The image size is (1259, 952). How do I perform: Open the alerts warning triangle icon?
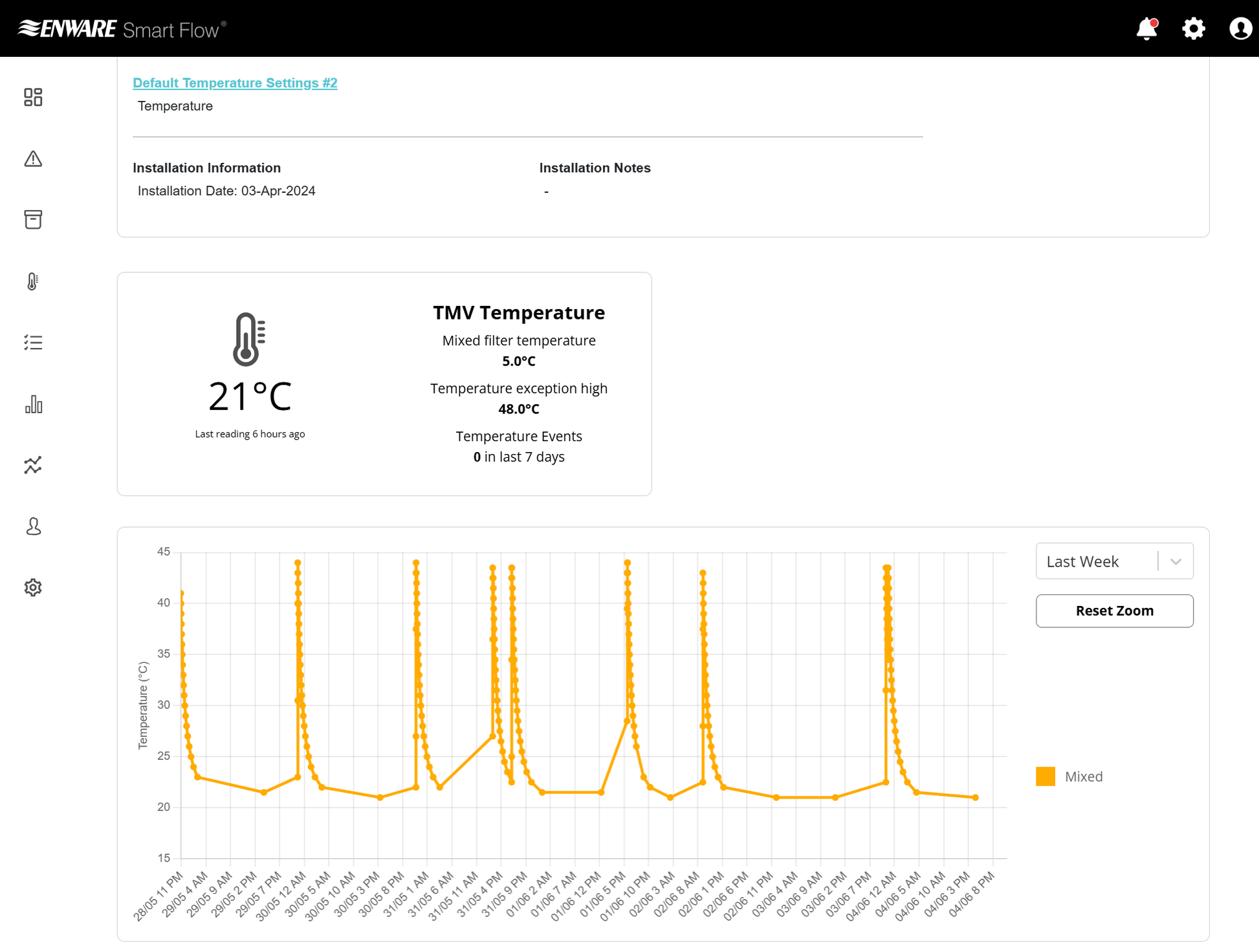click(x=33, y=158)
